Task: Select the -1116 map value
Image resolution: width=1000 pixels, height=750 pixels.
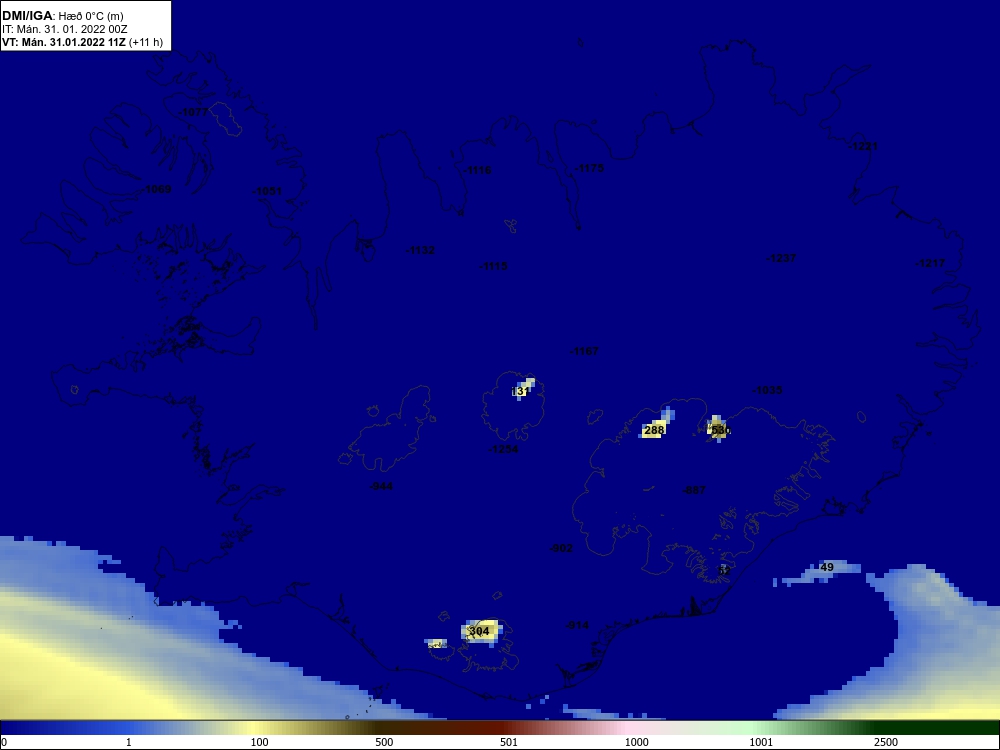Action: 477,170
